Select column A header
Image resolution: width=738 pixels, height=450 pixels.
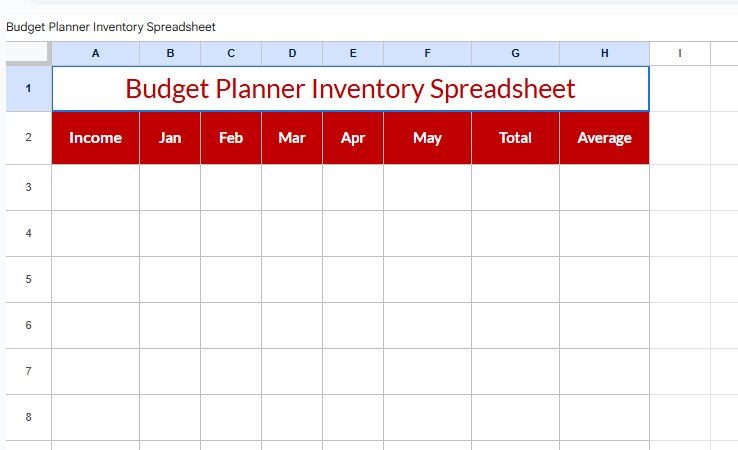[x=95, y=53]
